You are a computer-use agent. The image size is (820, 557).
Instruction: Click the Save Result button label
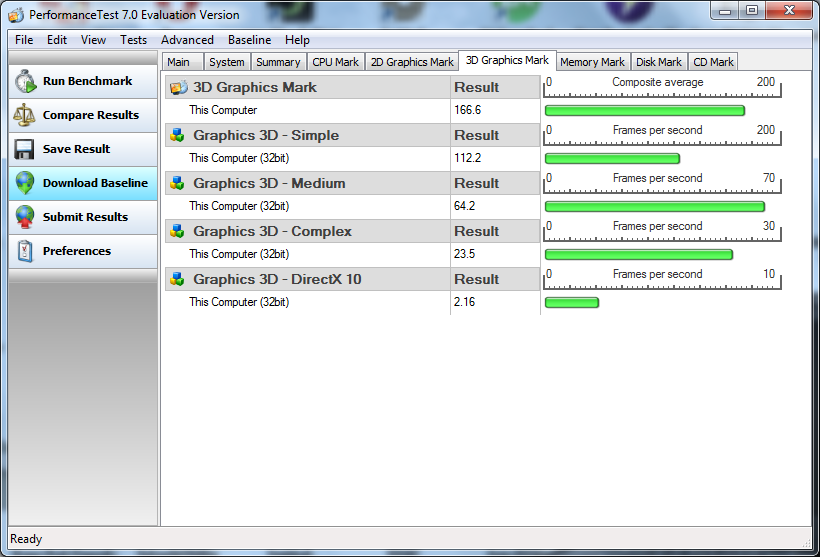point(76,149)
